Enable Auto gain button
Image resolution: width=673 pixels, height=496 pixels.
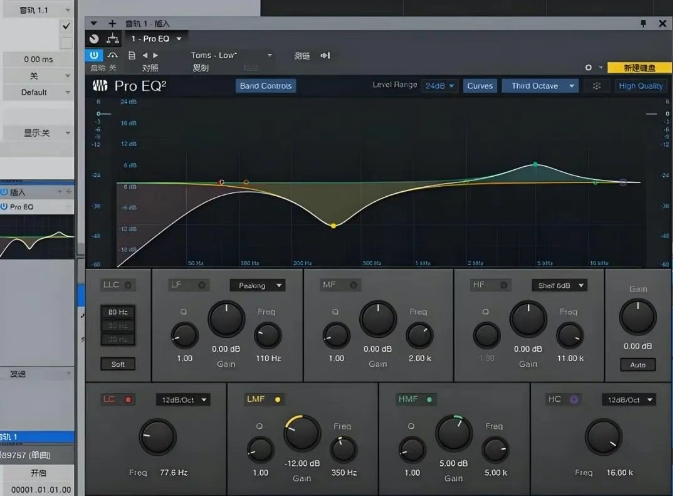click(638, 365)
